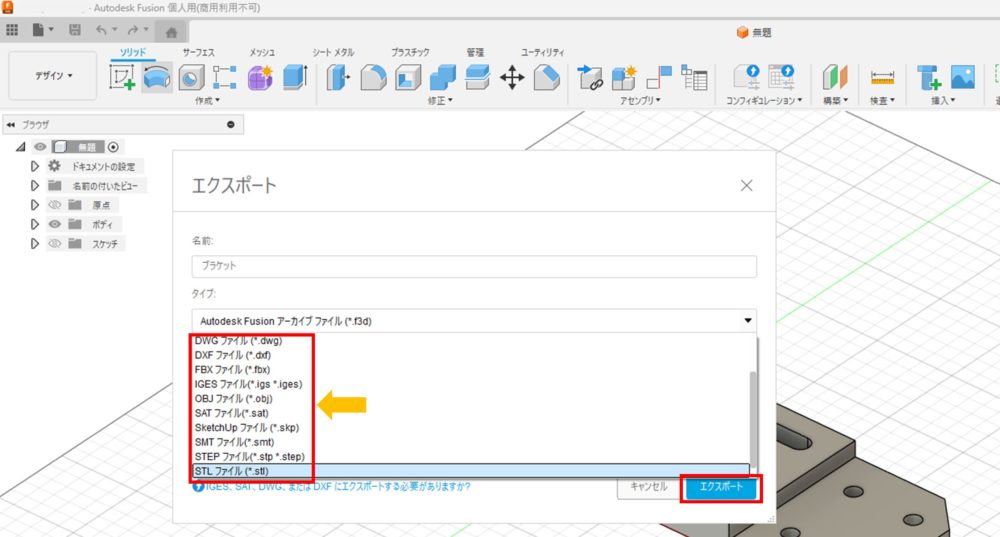Viewport: 1000px width, 537px height.
Task: Select the Offset Plane construct icon
Action: [x=834, y=77]
